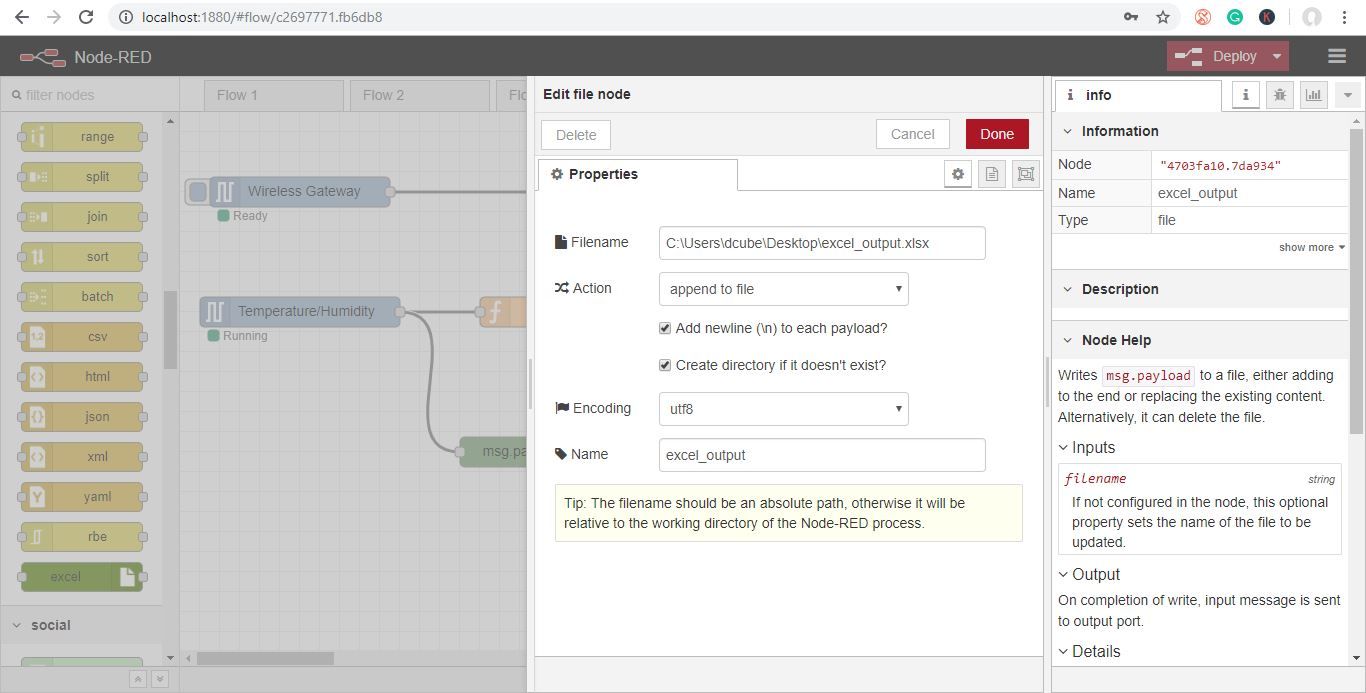Collapse all palette categories up-arrows icon
Screen dimensions: 1366x693
(138, 679)
